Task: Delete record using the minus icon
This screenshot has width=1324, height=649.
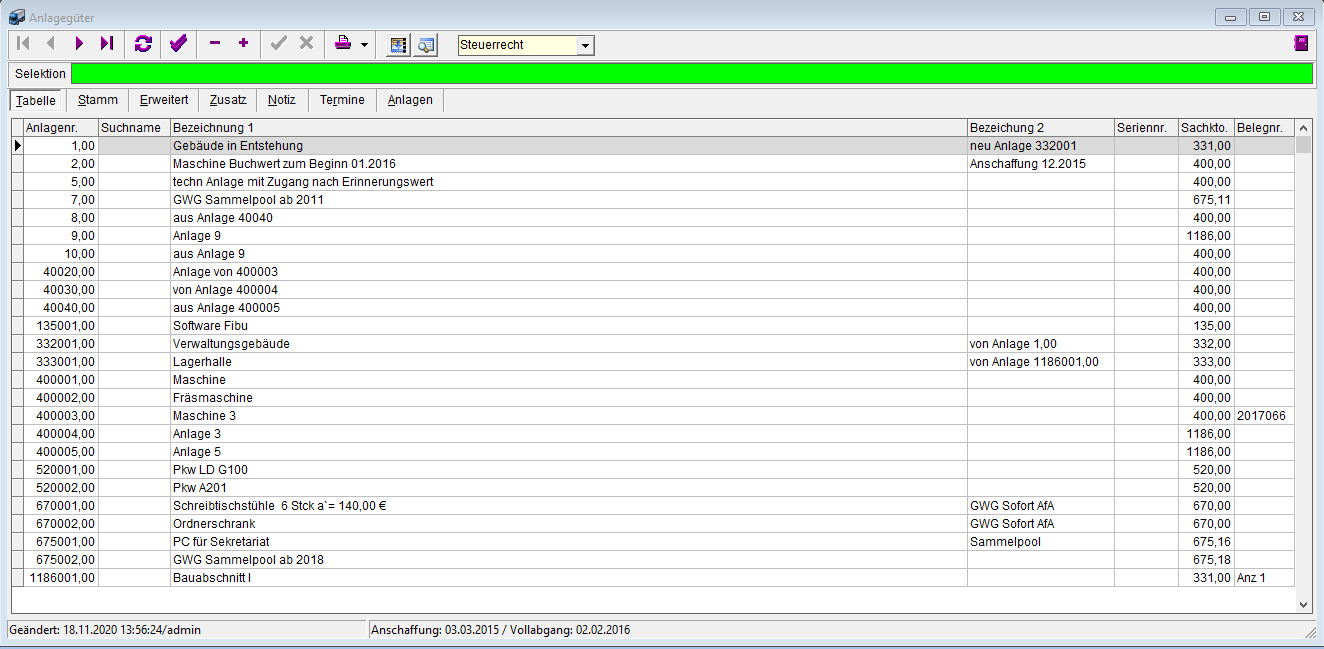Action: coord(214,44)
